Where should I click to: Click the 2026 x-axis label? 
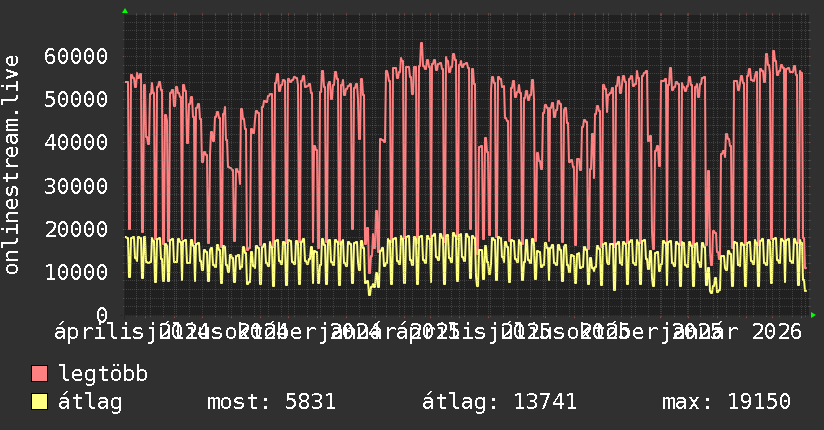[777, 332]
